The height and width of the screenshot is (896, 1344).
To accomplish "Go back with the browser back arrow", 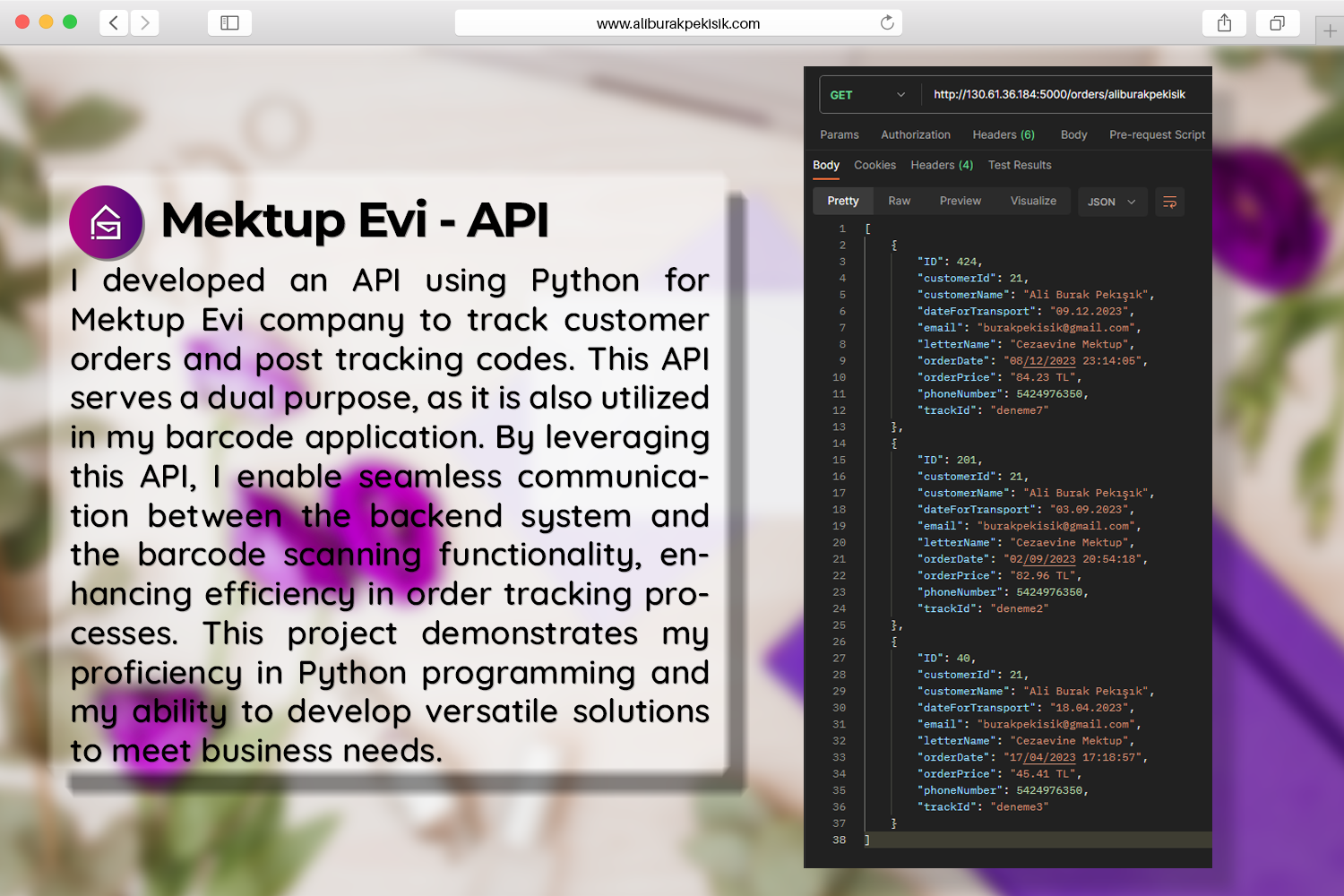I will (x=114, y=22).
